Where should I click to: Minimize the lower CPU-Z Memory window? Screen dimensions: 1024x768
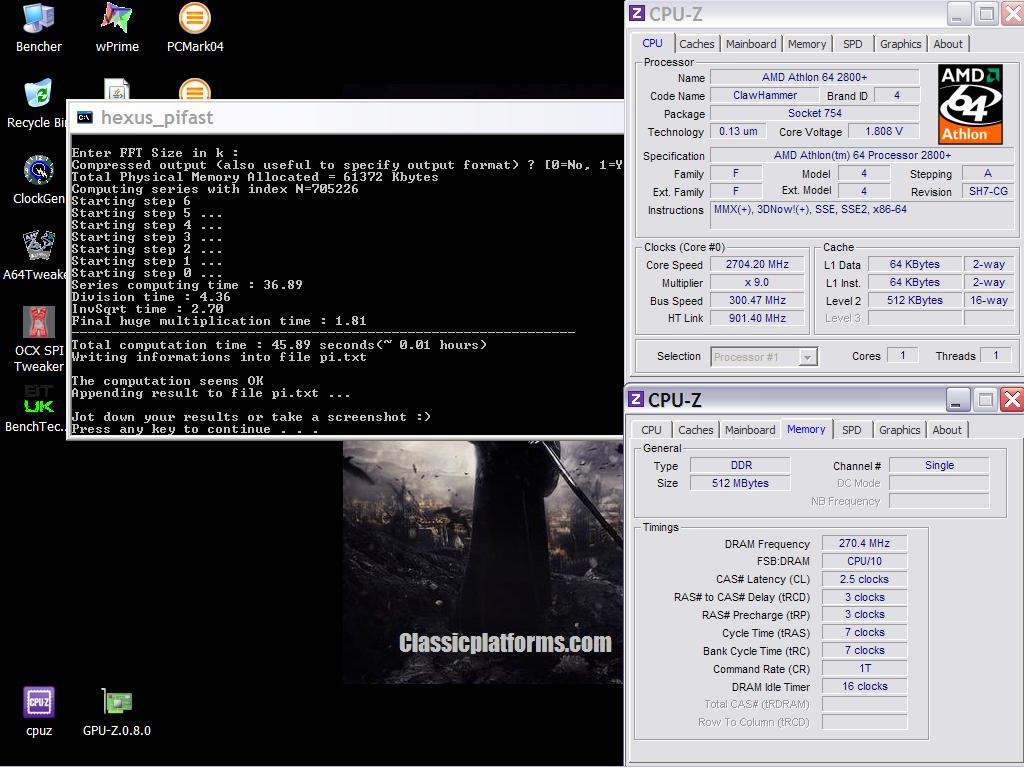[x=957, y=399]
